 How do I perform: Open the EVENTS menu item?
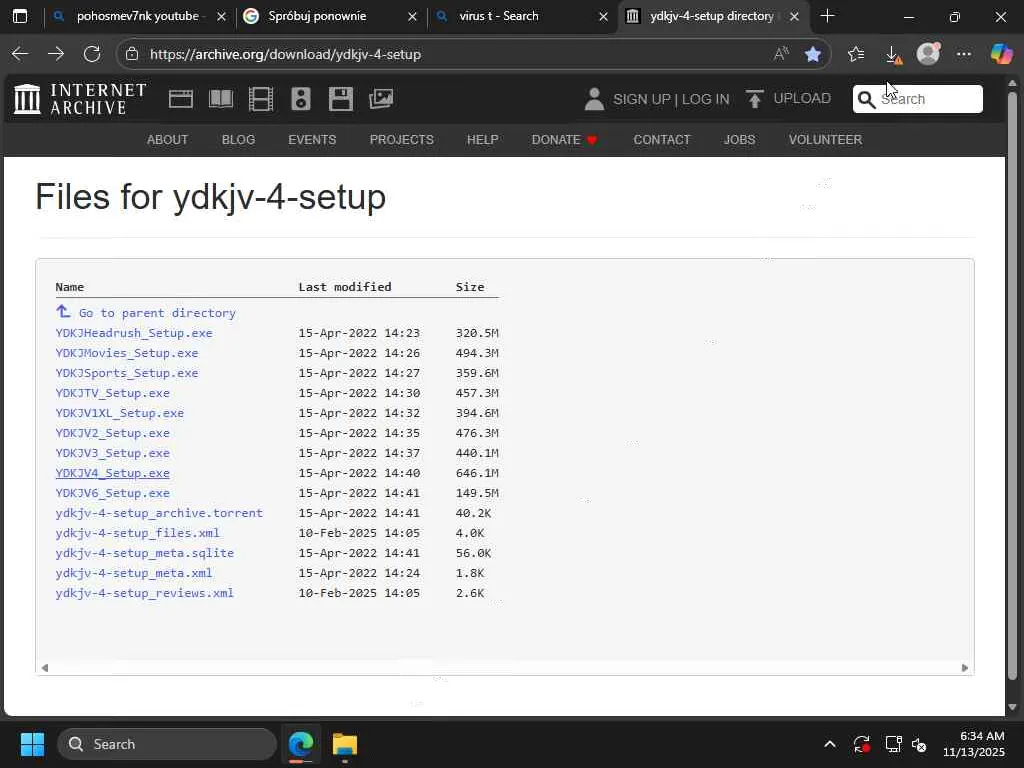(x=312, y=140)
